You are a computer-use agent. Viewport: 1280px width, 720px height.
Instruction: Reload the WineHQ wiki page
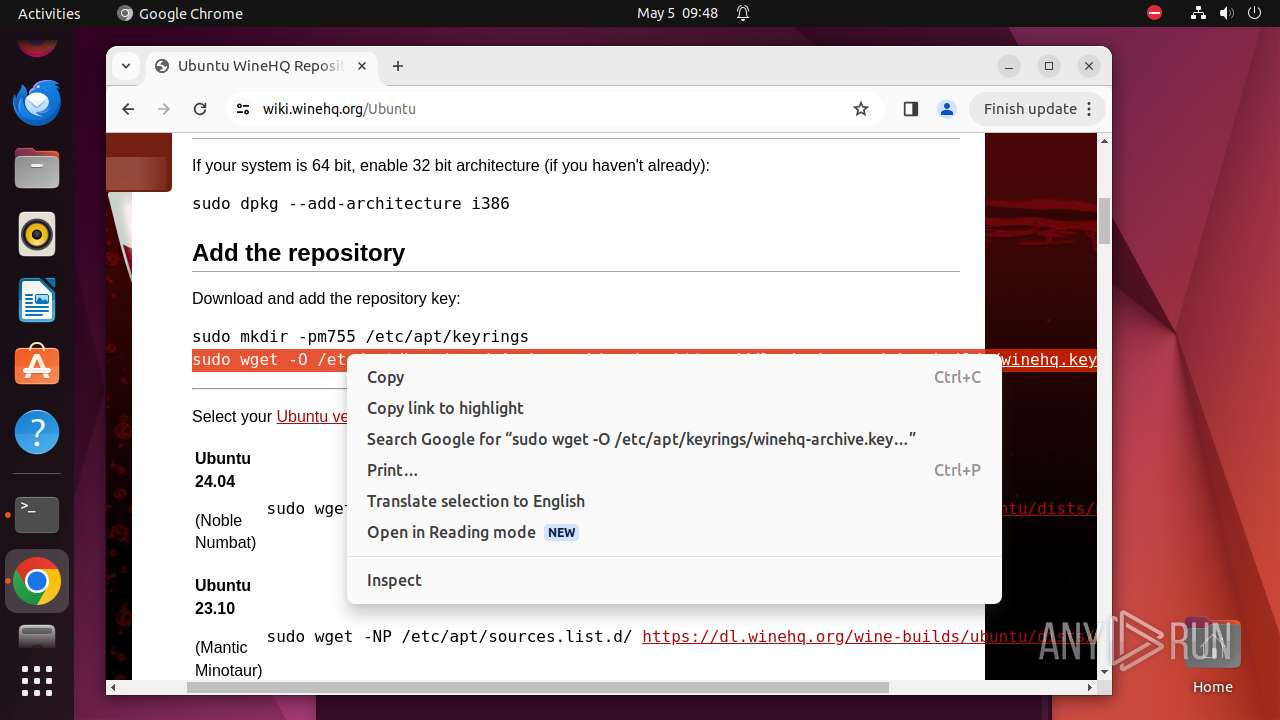click(x=200, y=109)
